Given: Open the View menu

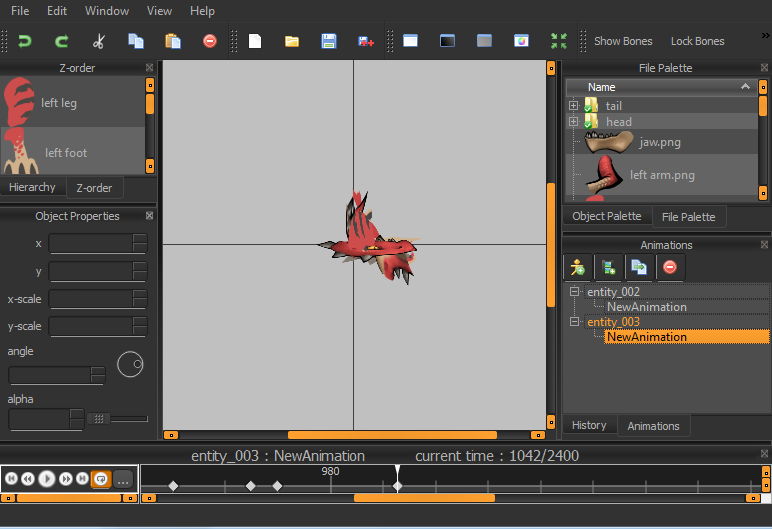Looking at the screenshot, I should tap(159, 11).
